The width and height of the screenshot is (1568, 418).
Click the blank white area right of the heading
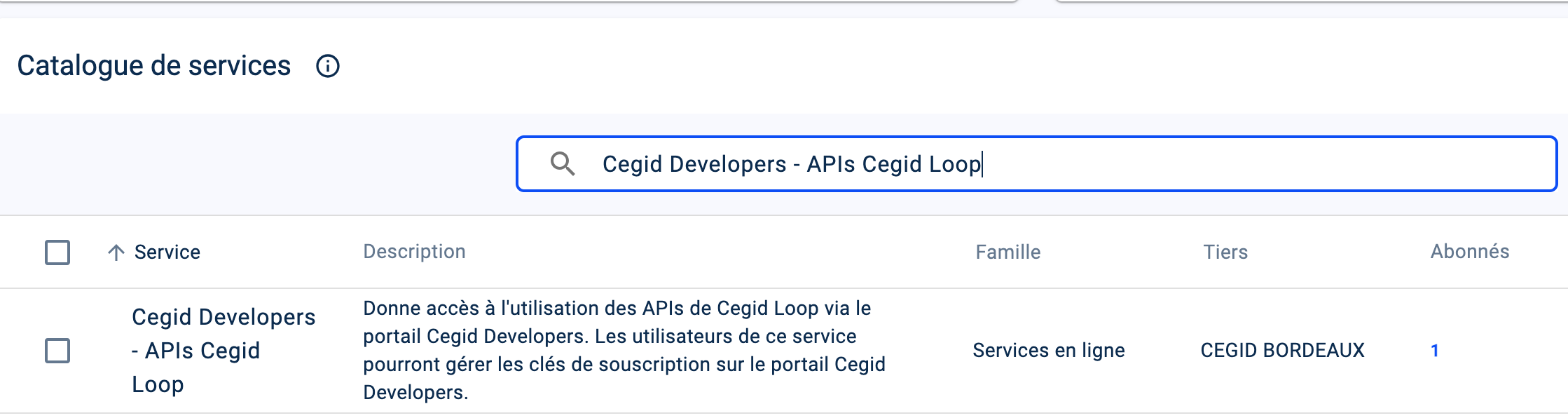[911, 66]
